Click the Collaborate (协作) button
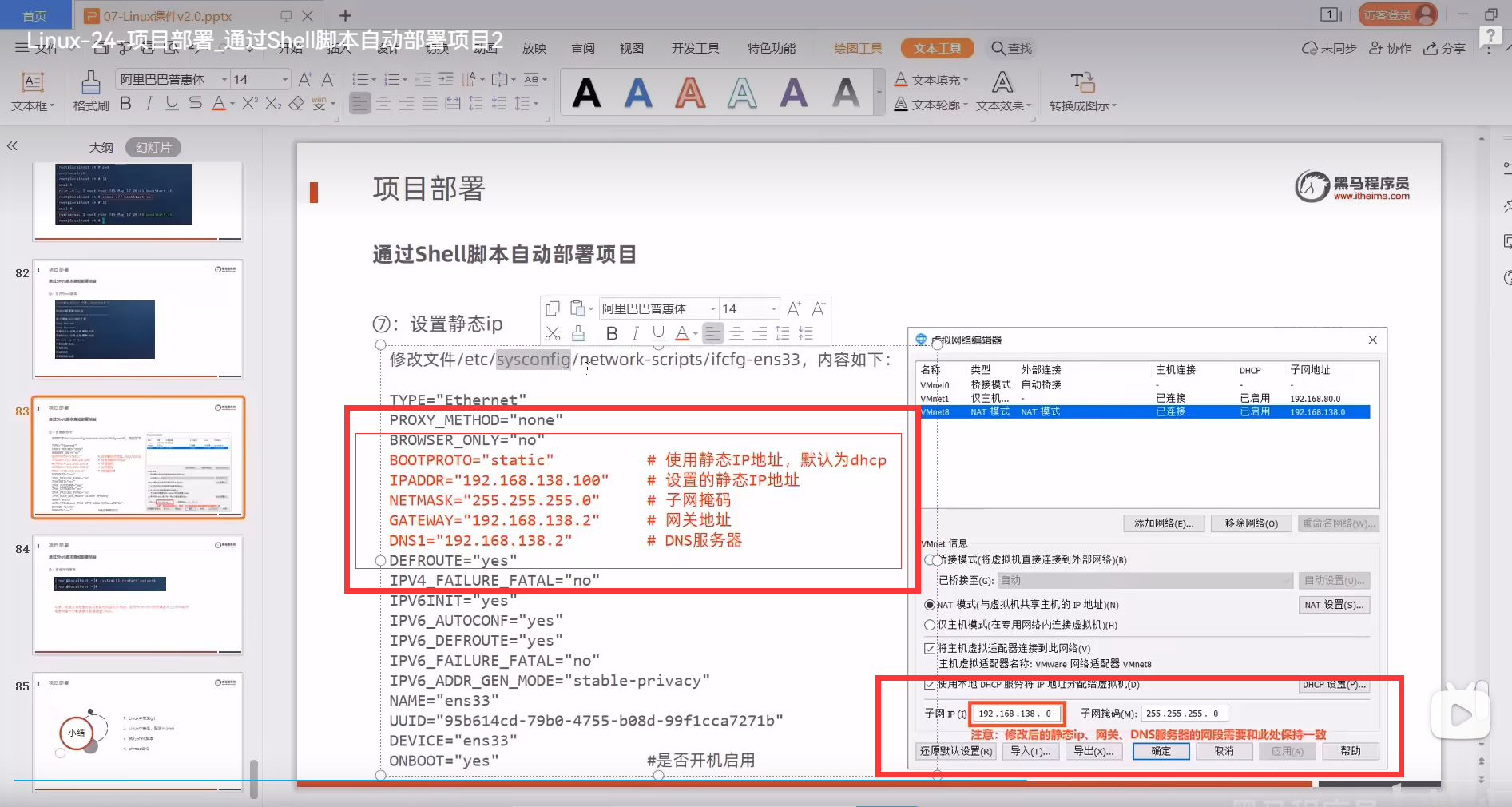Viewport: 1512px width, 807px height. click(x=1391, y=48)
